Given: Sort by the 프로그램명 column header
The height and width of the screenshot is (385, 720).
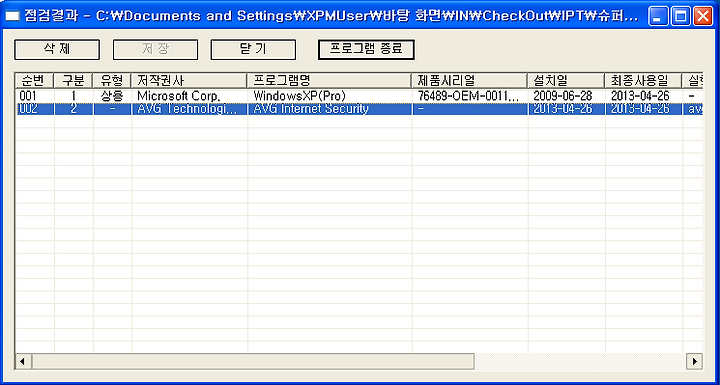Looking at the screenshot, I should tap(329, 80).
